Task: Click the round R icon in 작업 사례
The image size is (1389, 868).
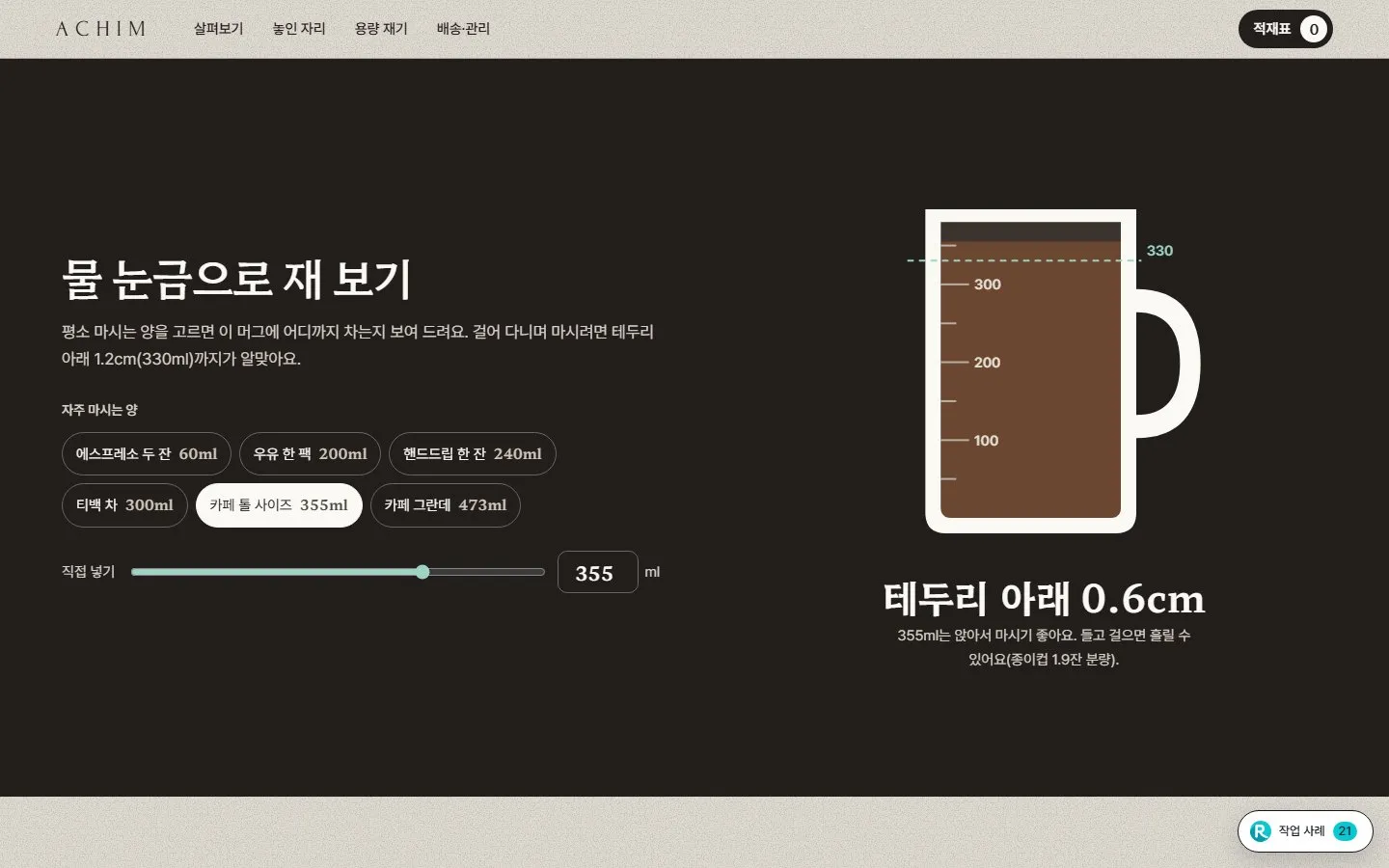Action: click(x=1261, y=831)
